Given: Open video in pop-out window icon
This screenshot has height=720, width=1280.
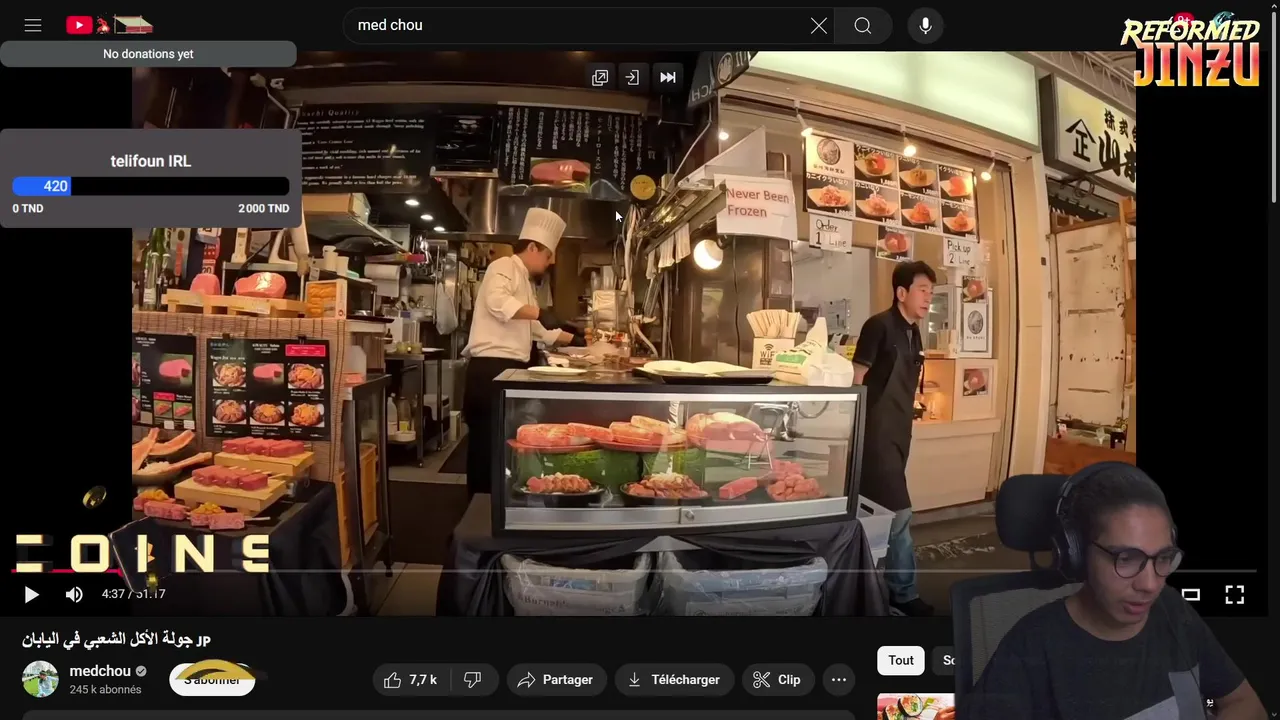Looking at the screenshot, I should tap(600, 77).
